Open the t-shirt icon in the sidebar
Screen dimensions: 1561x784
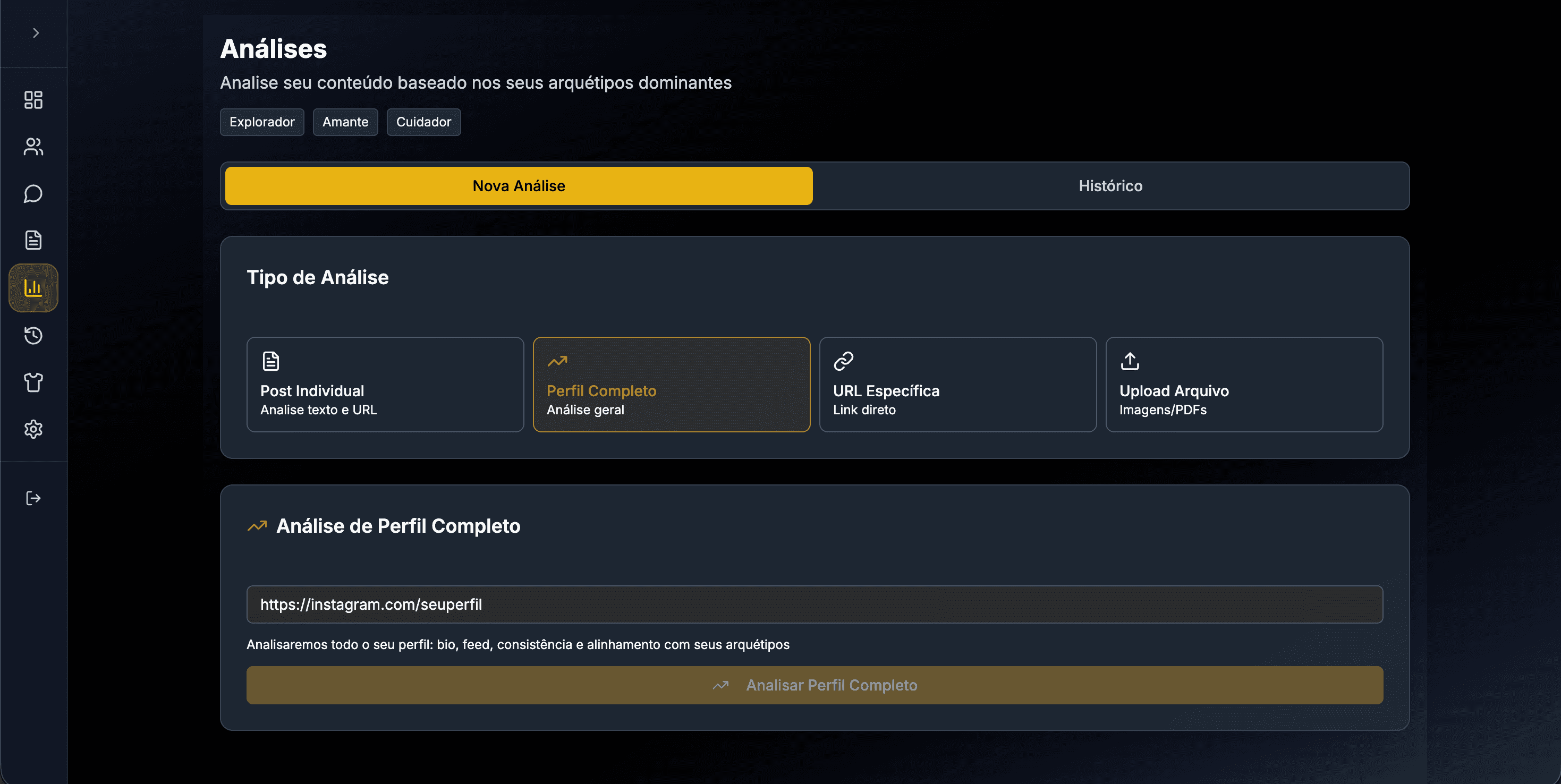point(33,382)
